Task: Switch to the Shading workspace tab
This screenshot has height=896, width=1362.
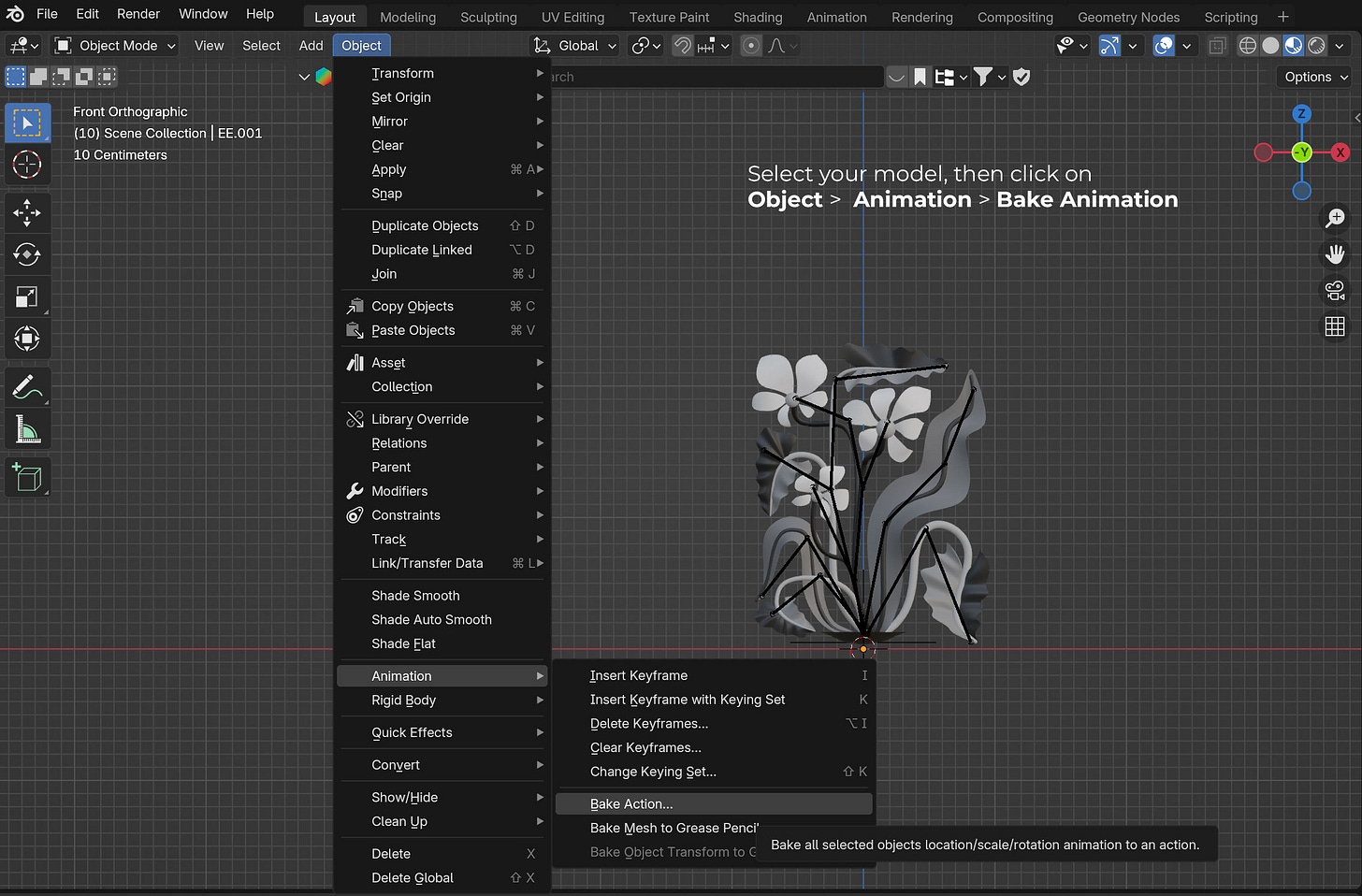Action: tap(758, 17)
